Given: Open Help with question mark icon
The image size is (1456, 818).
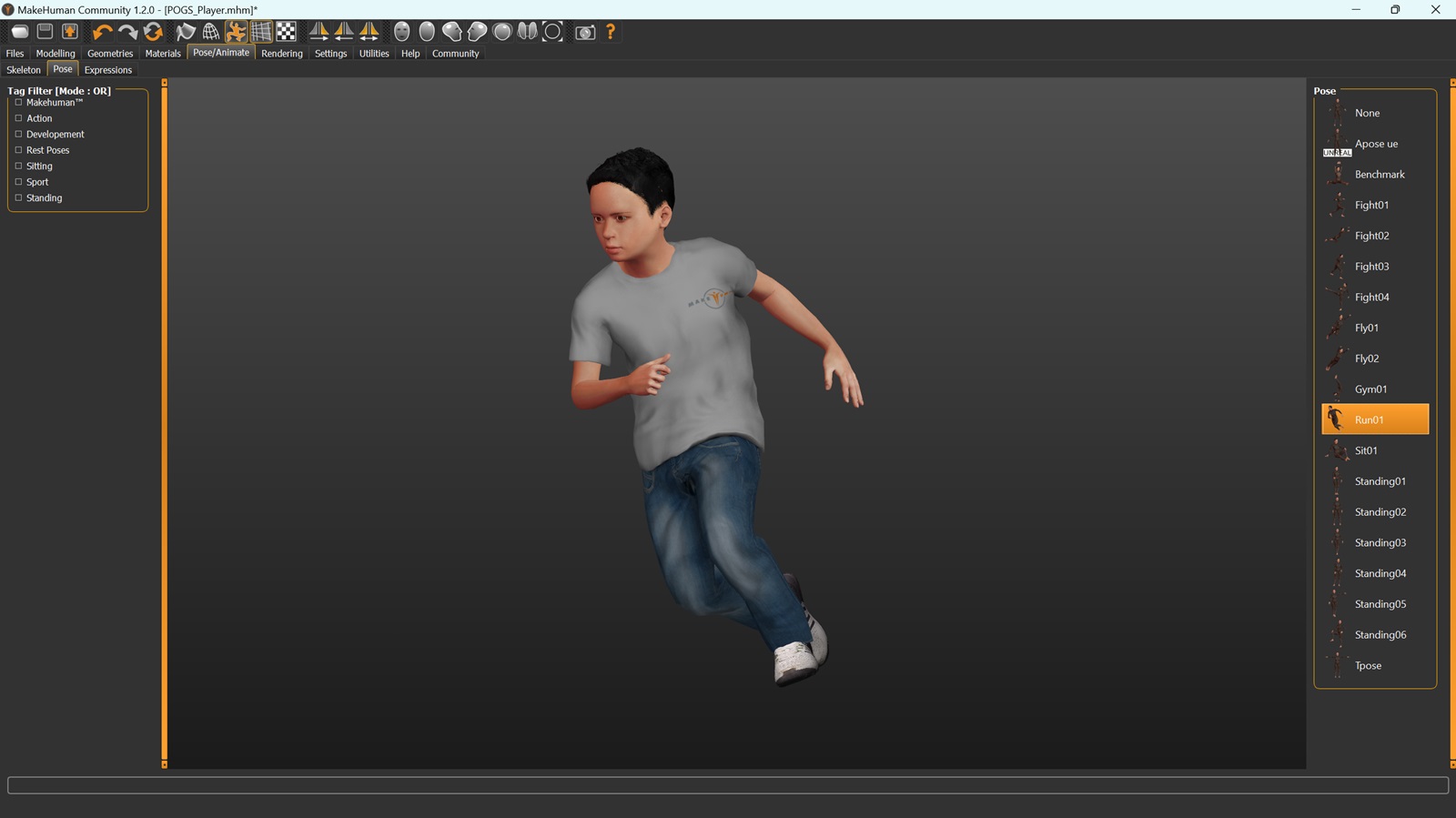Looking at the screenshot, I should click(x=611, y=32).
